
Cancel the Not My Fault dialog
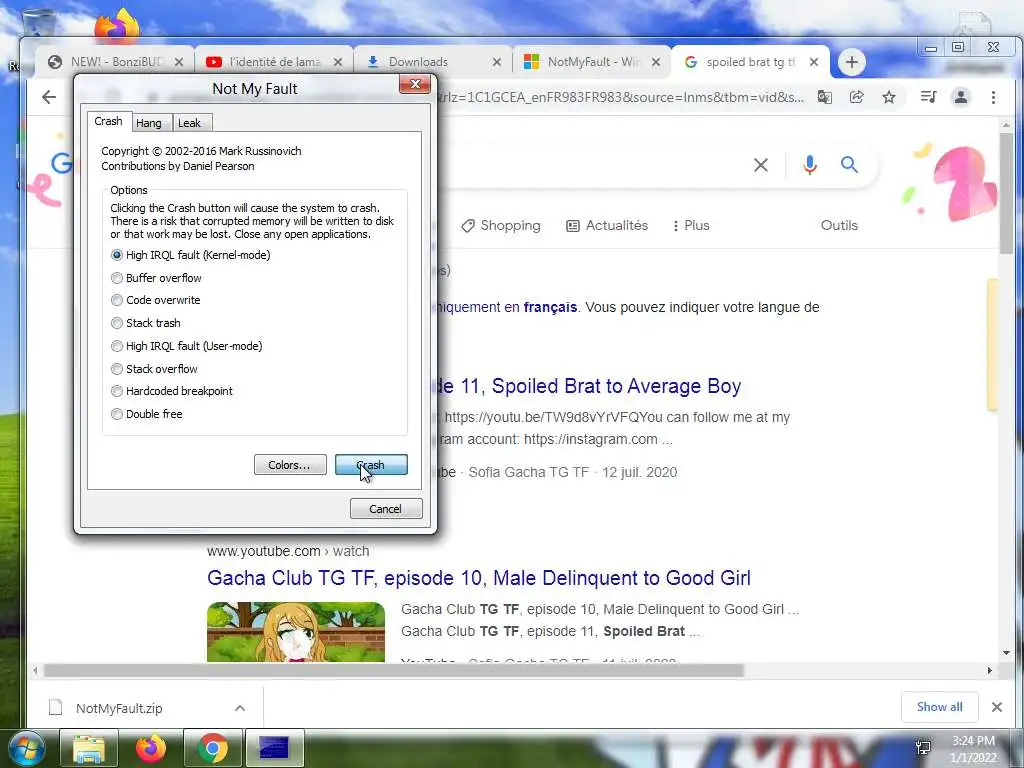coord(386,509)
